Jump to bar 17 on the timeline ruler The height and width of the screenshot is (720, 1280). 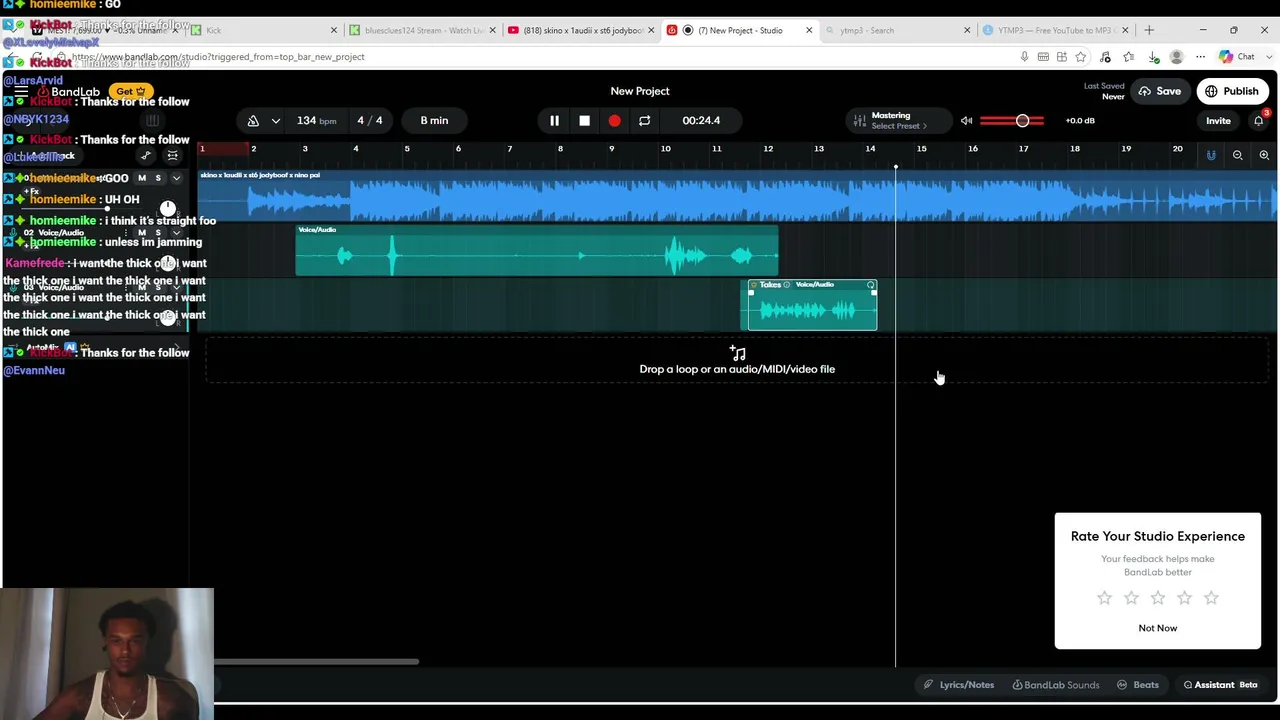(1023, 149)
